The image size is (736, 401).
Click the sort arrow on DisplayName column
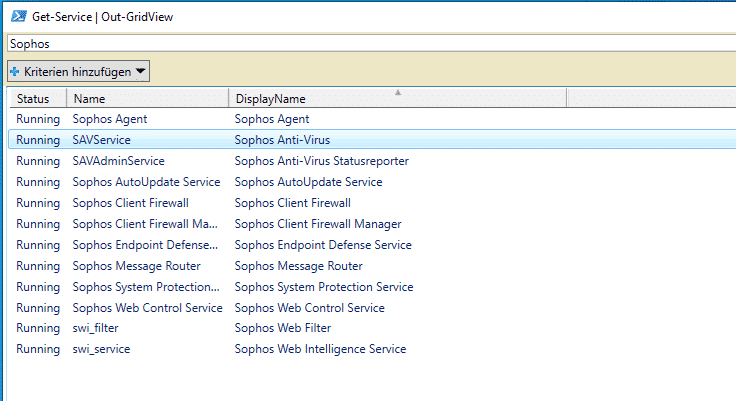[x=398, y=93]
